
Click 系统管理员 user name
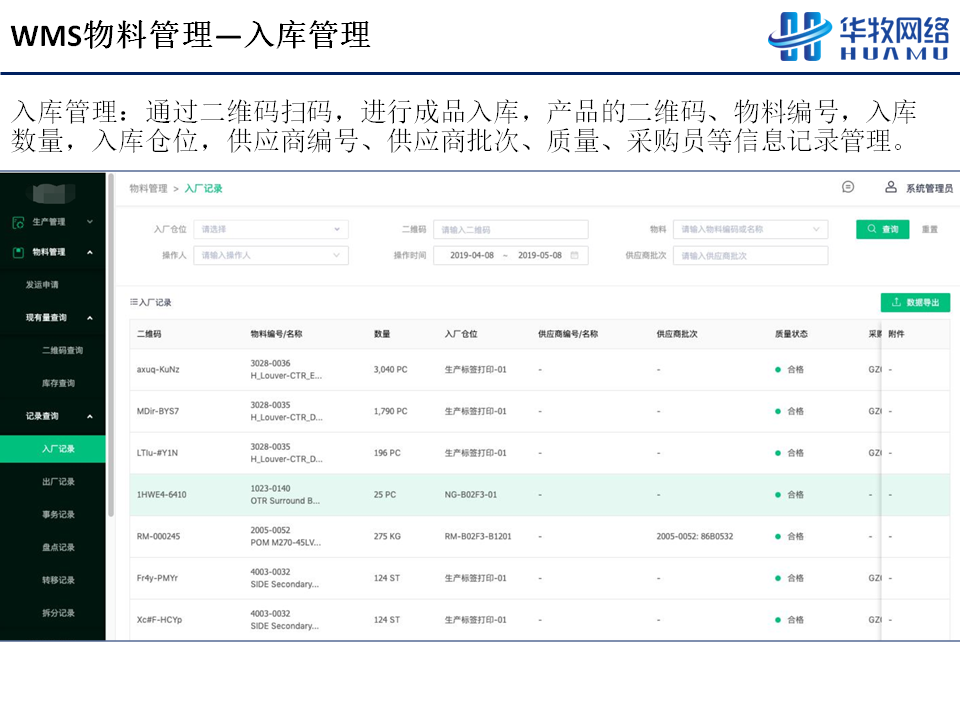(x=929, y=189)
